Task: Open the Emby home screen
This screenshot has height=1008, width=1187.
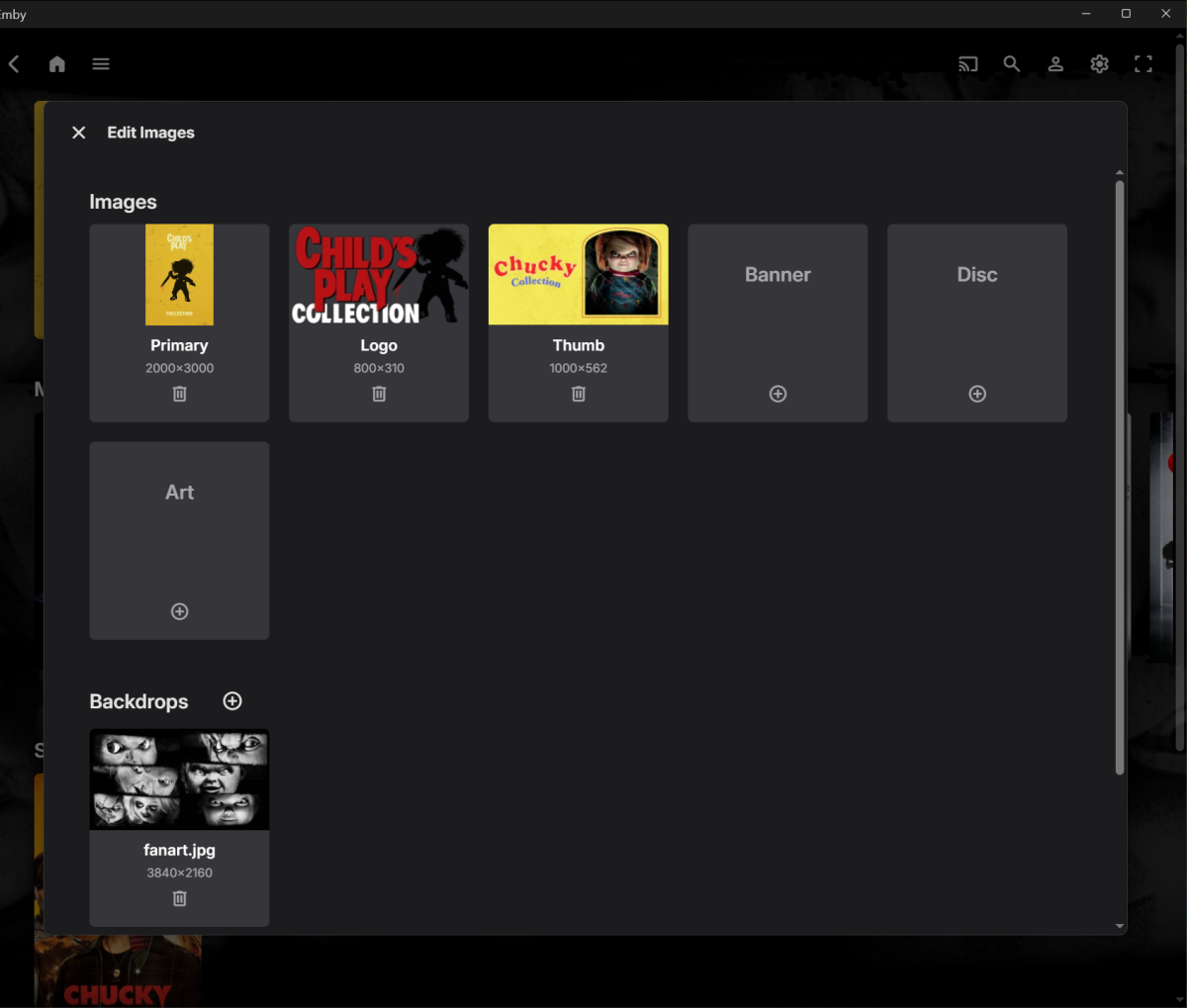Action: point(57,64)
